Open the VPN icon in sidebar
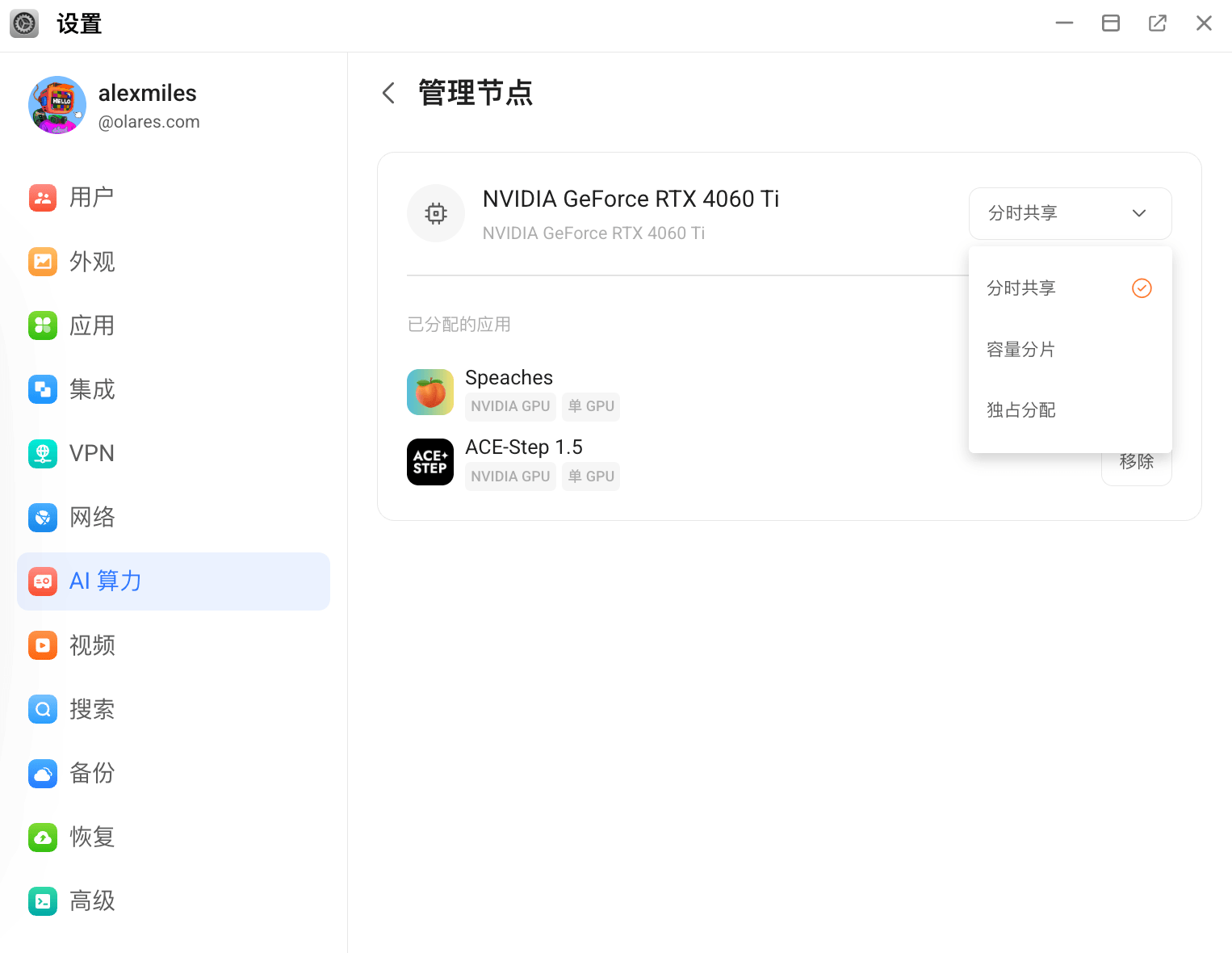1232x953 pixels. coord(43,453)
